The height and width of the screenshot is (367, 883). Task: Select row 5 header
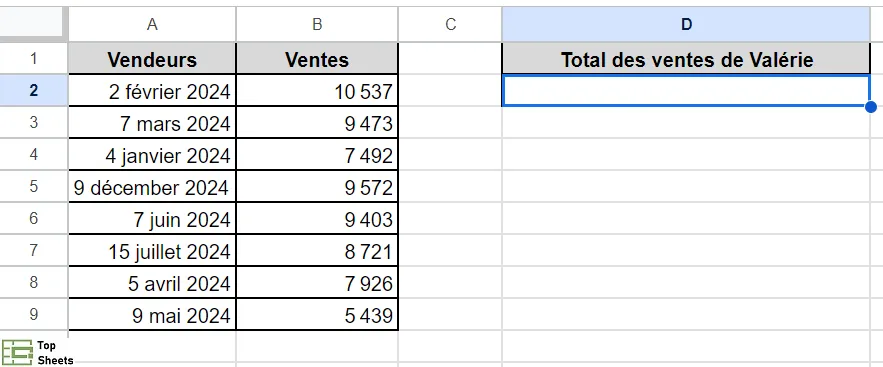point(33,186)
